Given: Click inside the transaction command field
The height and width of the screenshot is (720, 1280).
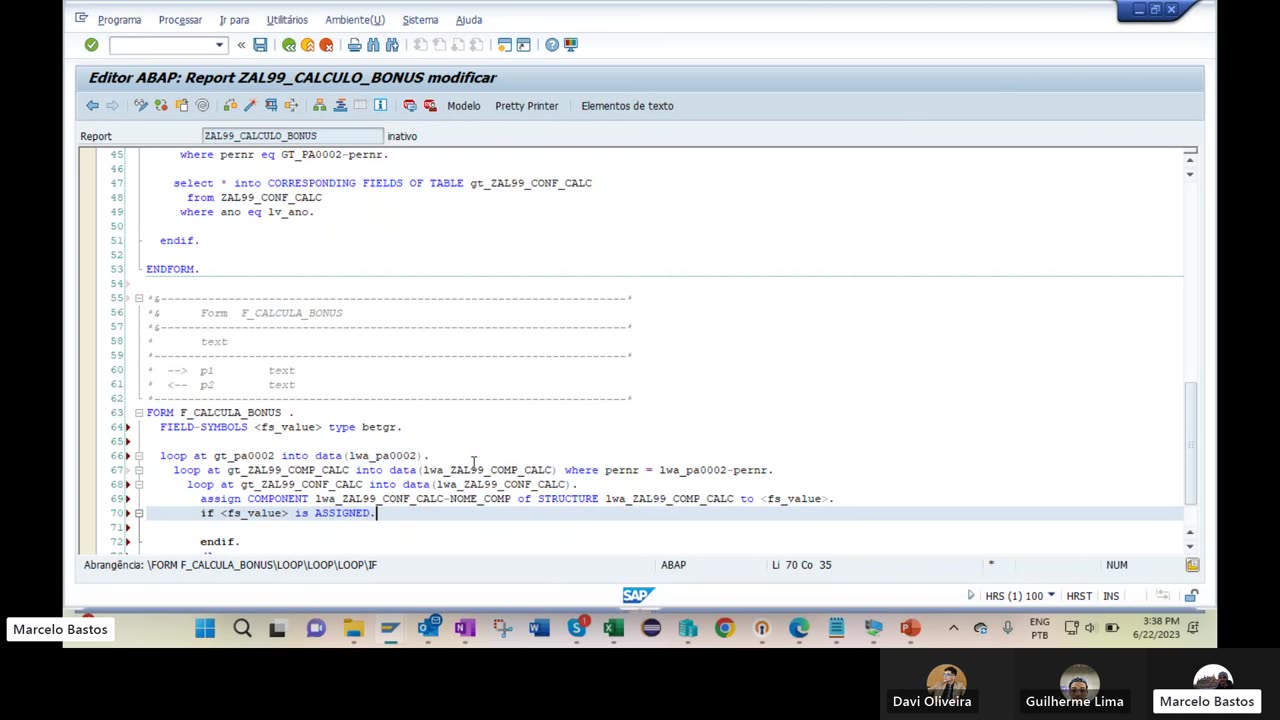Looking at the screenshot, I should point(161,45).
